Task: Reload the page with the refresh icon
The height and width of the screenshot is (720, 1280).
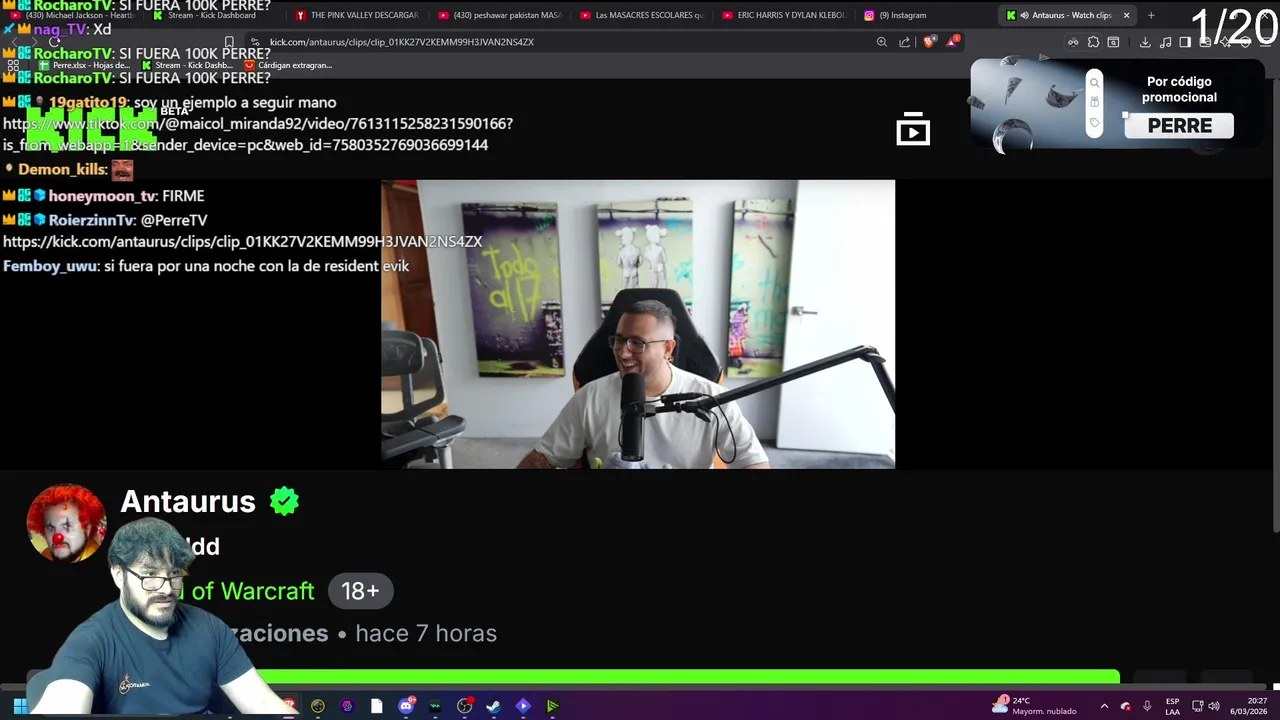Action: (54, 42)
